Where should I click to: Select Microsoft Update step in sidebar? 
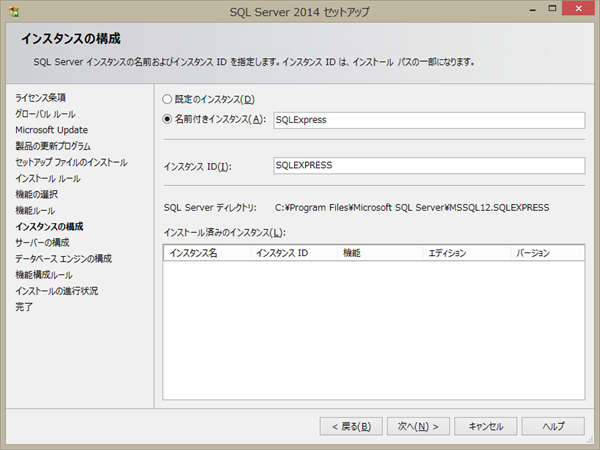(51, 130)
